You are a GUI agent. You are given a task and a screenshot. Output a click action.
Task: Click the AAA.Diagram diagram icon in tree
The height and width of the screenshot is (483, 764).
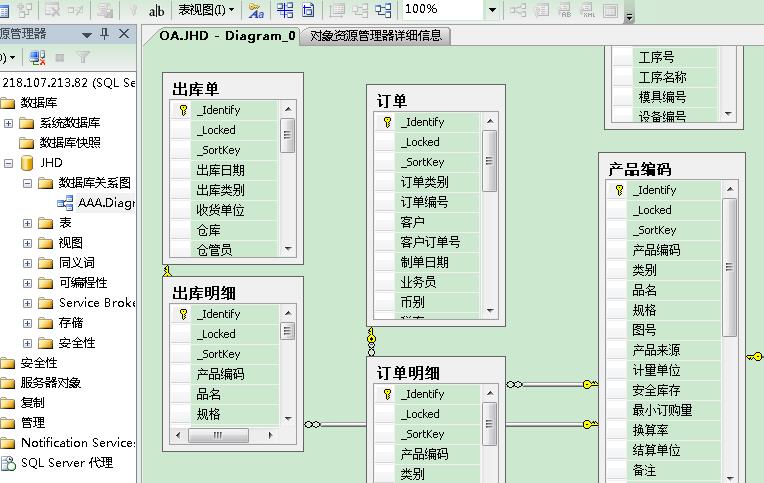pos(65,203)
